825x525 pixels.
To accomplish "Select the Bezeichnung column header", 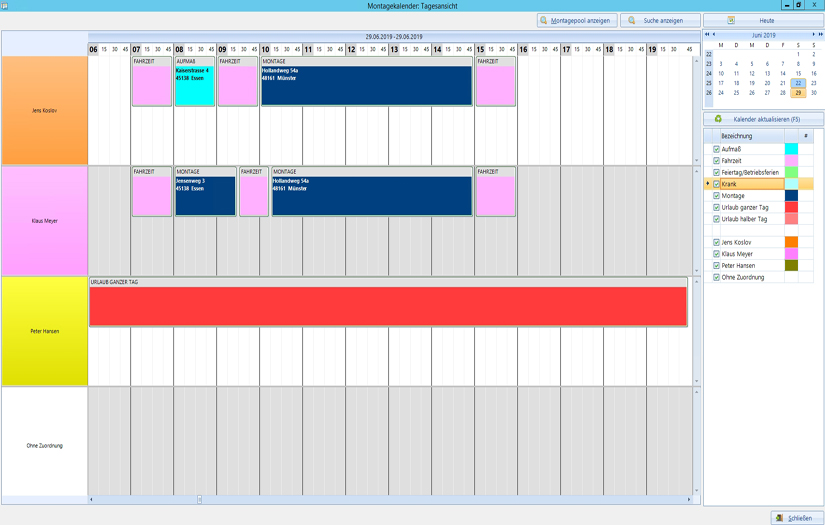I will point(744,136).
